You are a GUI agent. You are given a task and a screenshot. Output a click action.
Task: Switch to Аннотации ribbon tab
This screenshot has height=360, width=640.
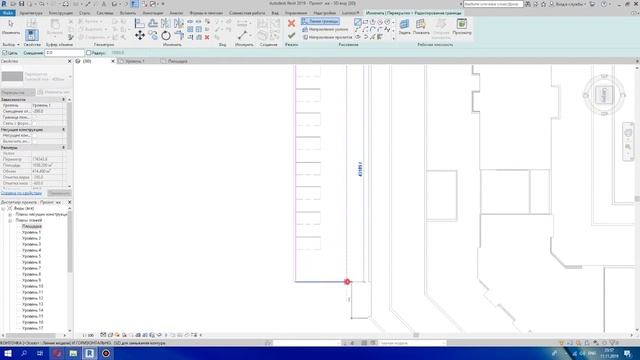click(x=153, y=13)
